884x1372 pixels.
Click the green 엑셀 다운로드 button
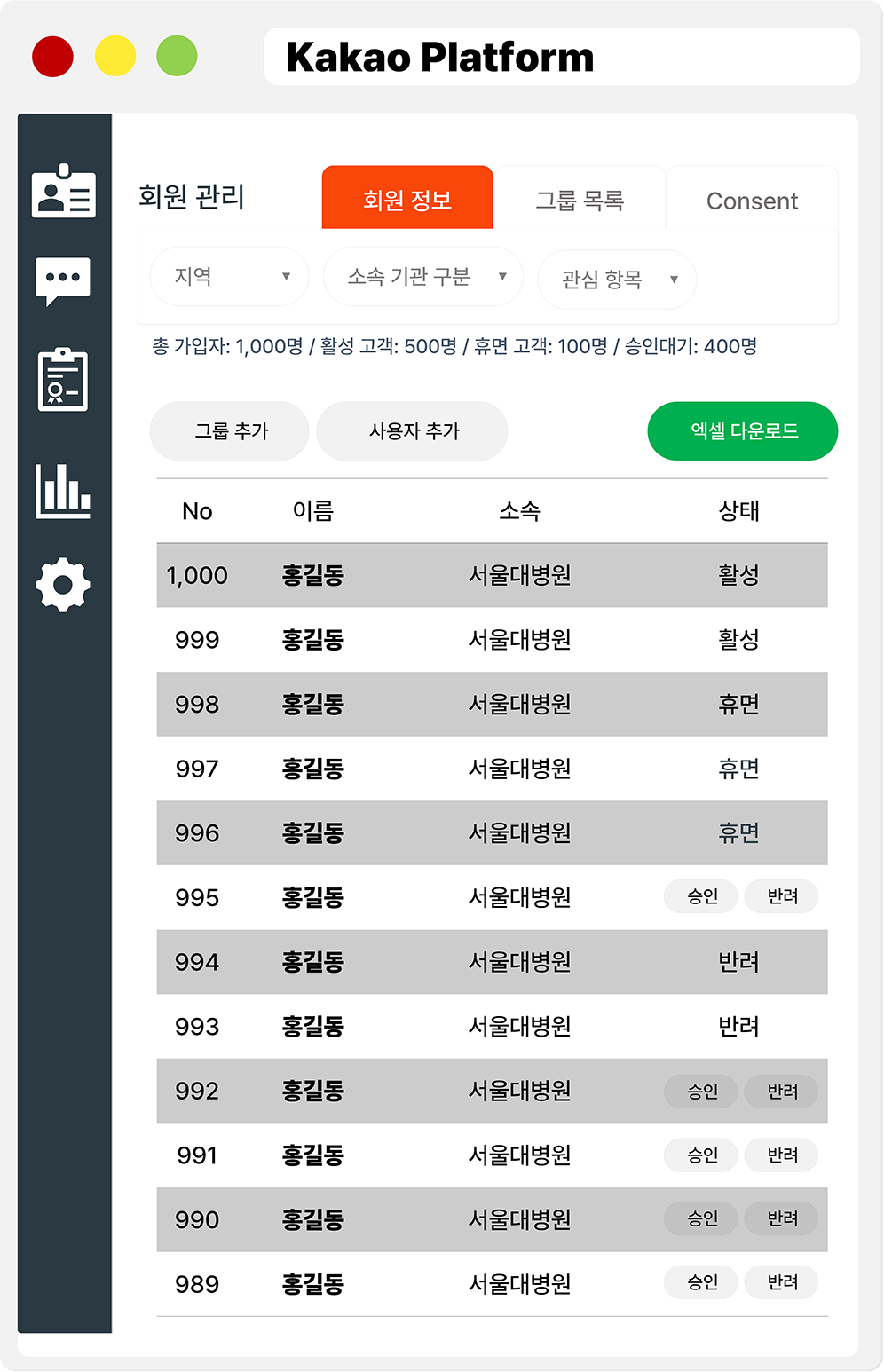pyautogui.click(x=743, y=431)
